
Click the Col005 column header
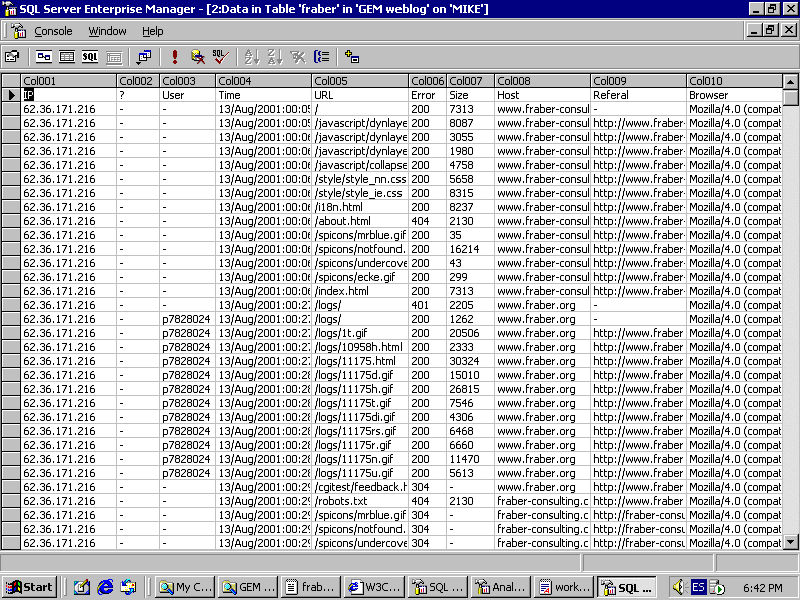click(360, 81)
